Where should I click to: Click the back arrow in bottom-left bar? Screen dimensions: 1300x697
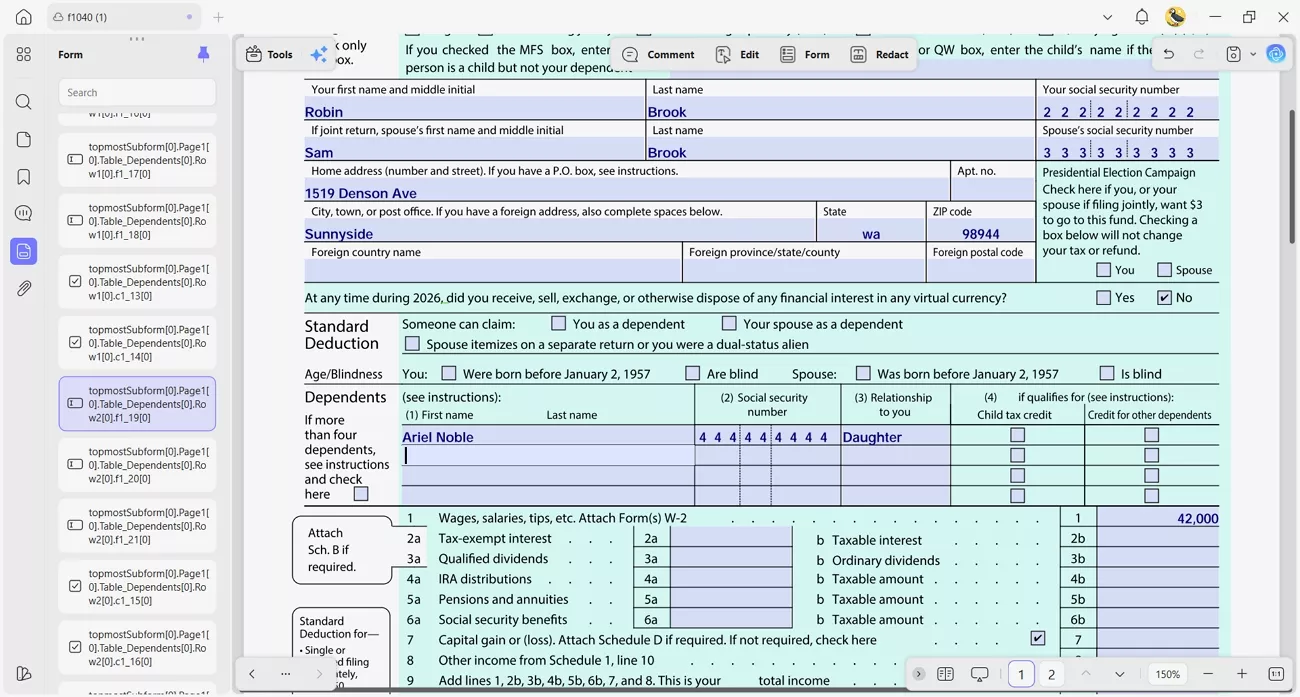252,674
